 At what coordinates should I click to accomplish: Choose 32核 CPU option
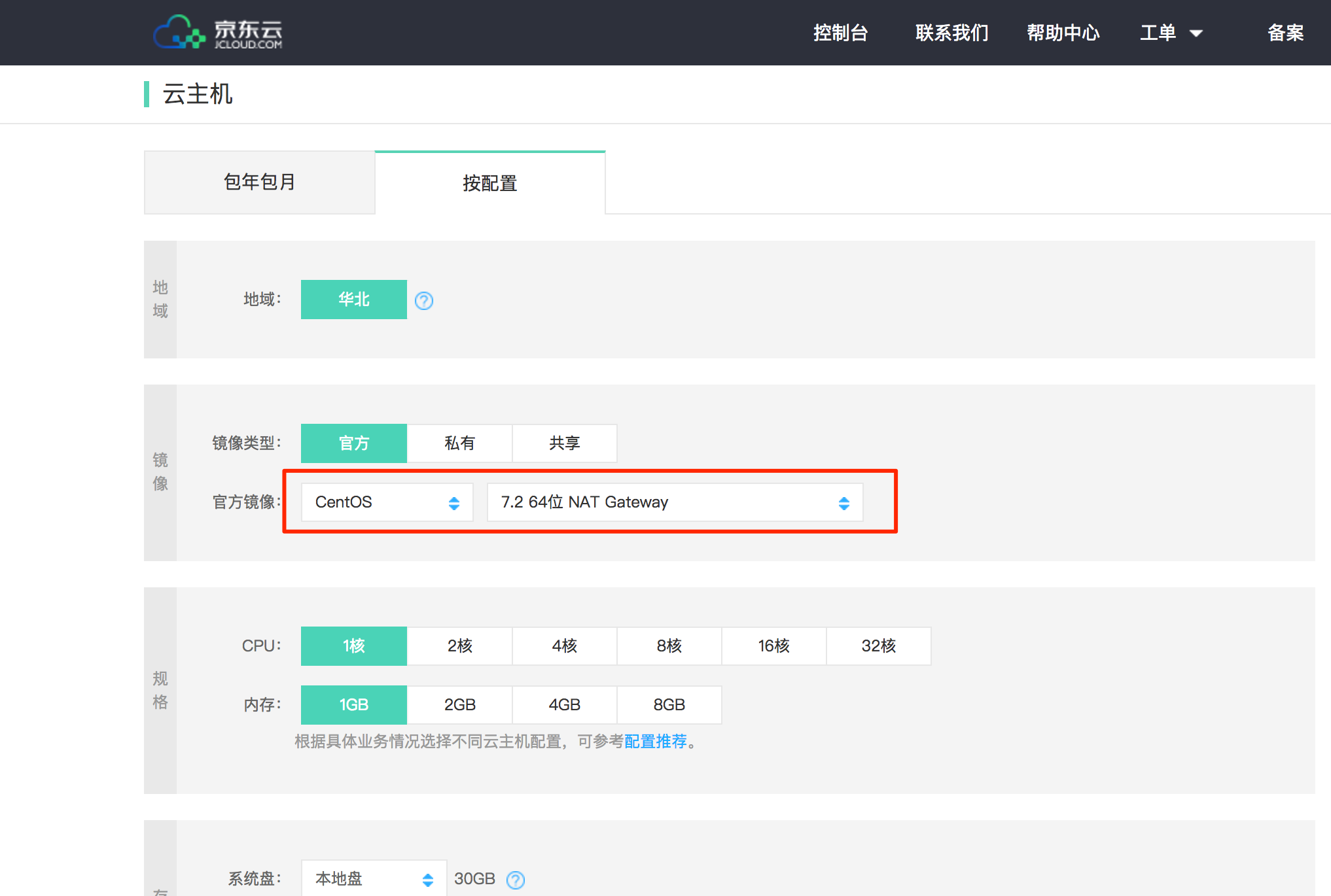(879, 646)
